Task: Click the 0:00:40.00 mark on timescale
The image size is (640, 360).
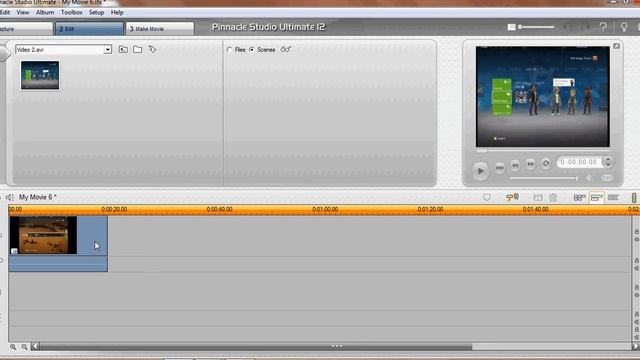Action: [x=219, y=209]
